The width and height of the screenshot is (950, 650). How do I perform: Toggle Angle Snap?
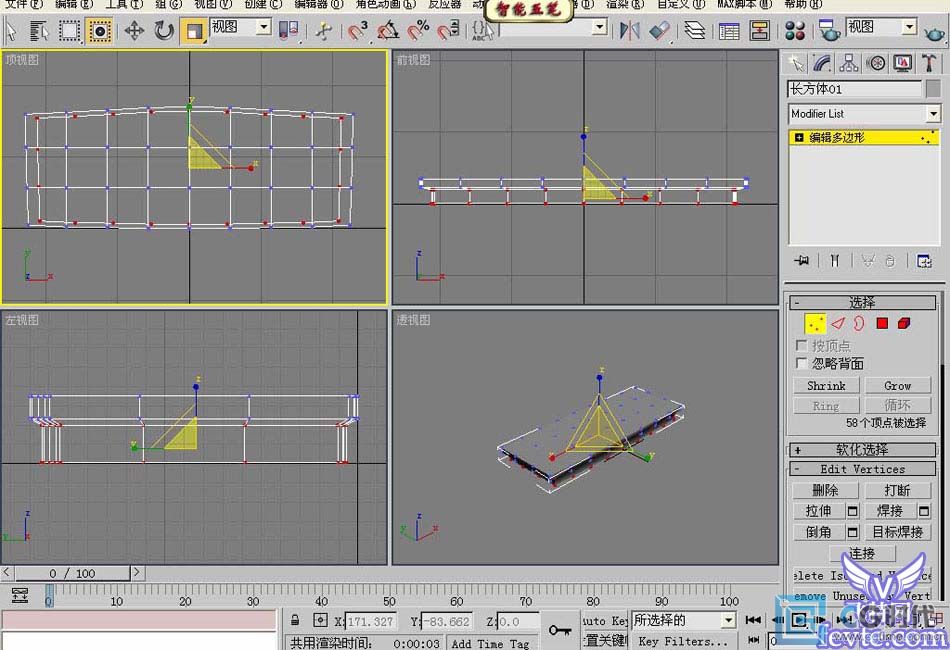point(388,30)
